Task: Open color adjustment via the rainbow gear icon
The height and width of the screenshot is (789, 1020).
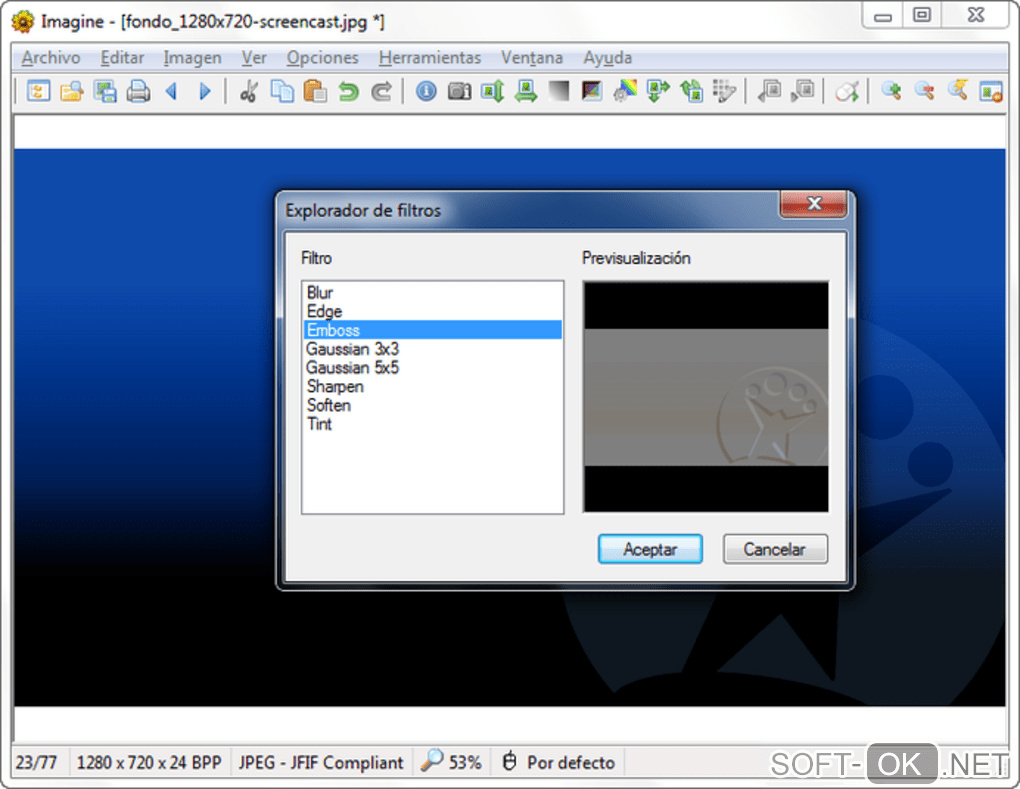Action: (x=625, y=91)
